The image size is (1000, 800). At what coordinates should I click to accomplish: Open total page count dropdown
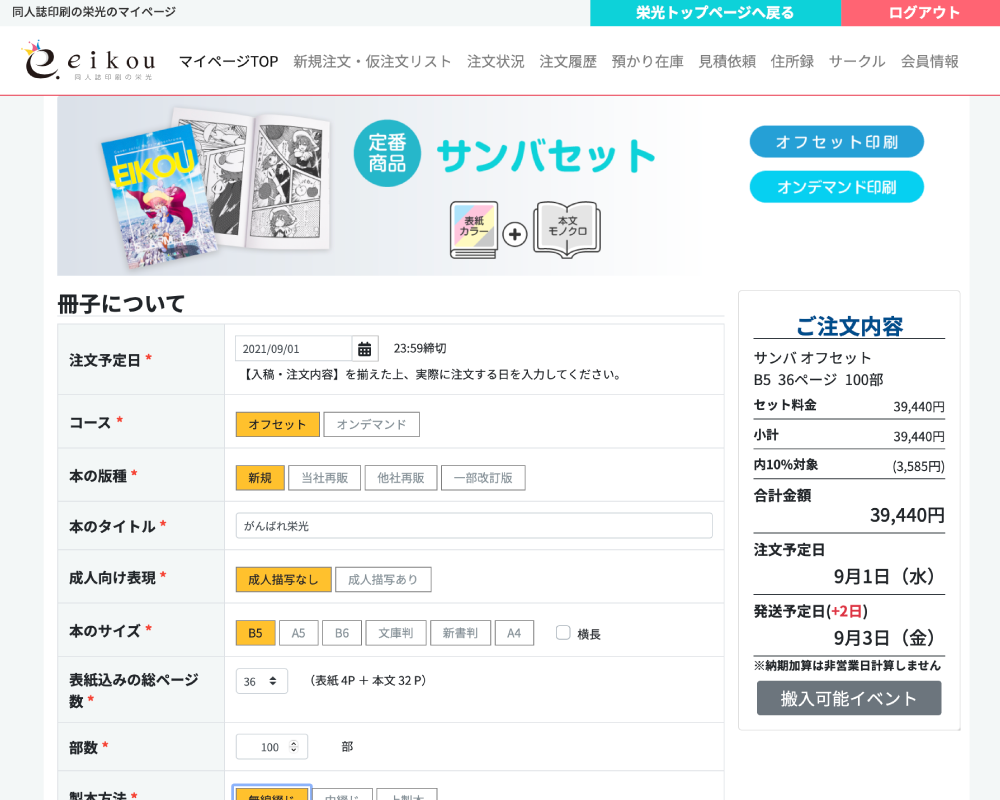[261, 681]
